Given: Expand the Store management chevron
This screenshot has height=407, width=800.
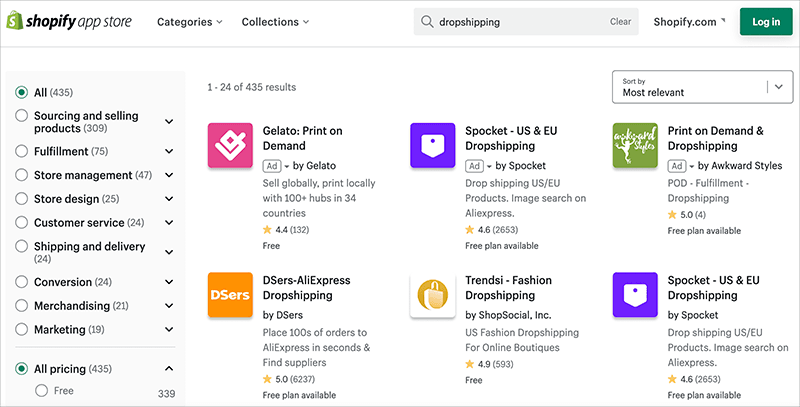Looking at the screenshot, I should tap(169, 175).
